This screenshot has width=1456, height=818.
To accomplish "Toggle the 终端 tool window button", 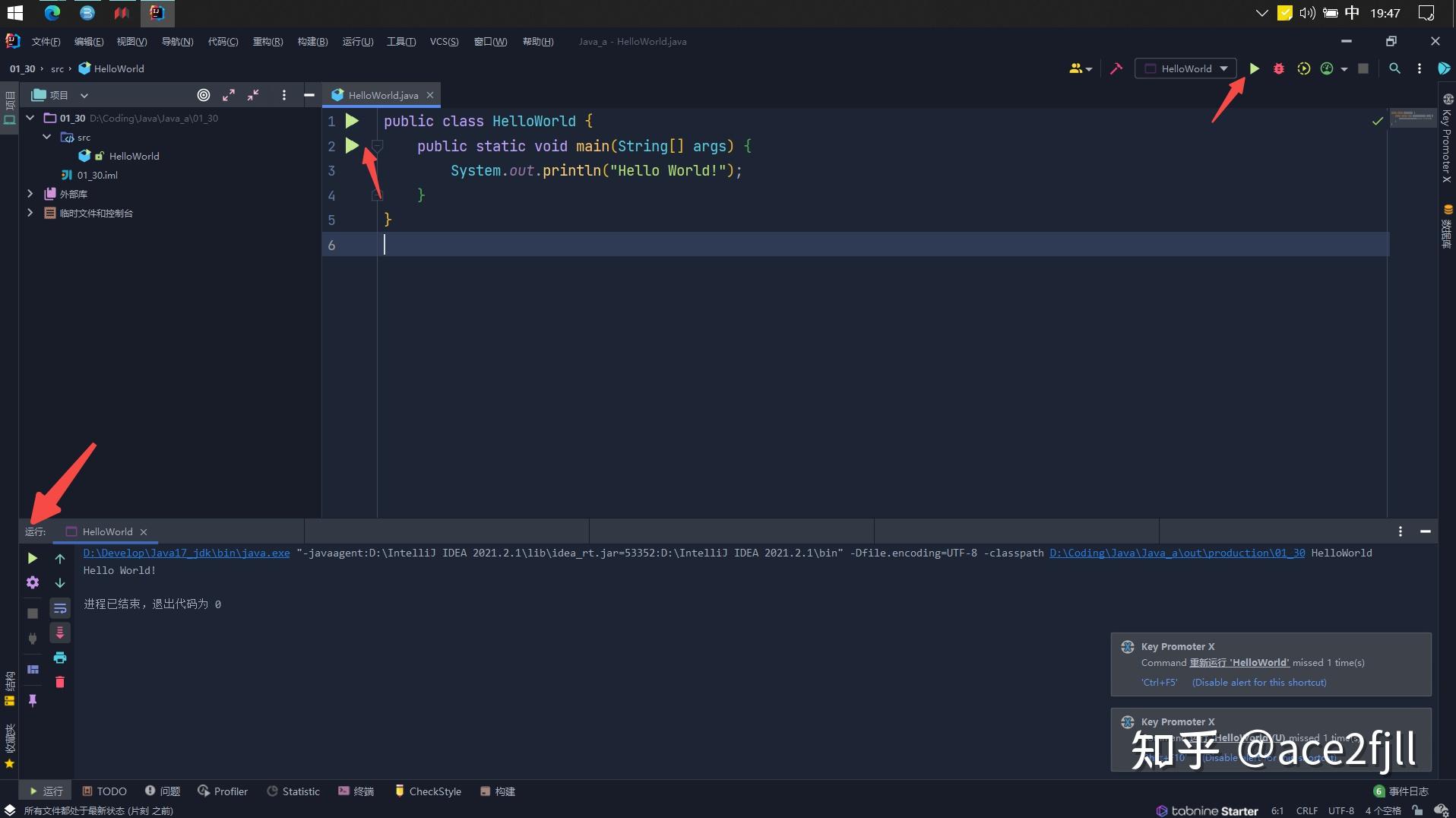I will 356,791.
